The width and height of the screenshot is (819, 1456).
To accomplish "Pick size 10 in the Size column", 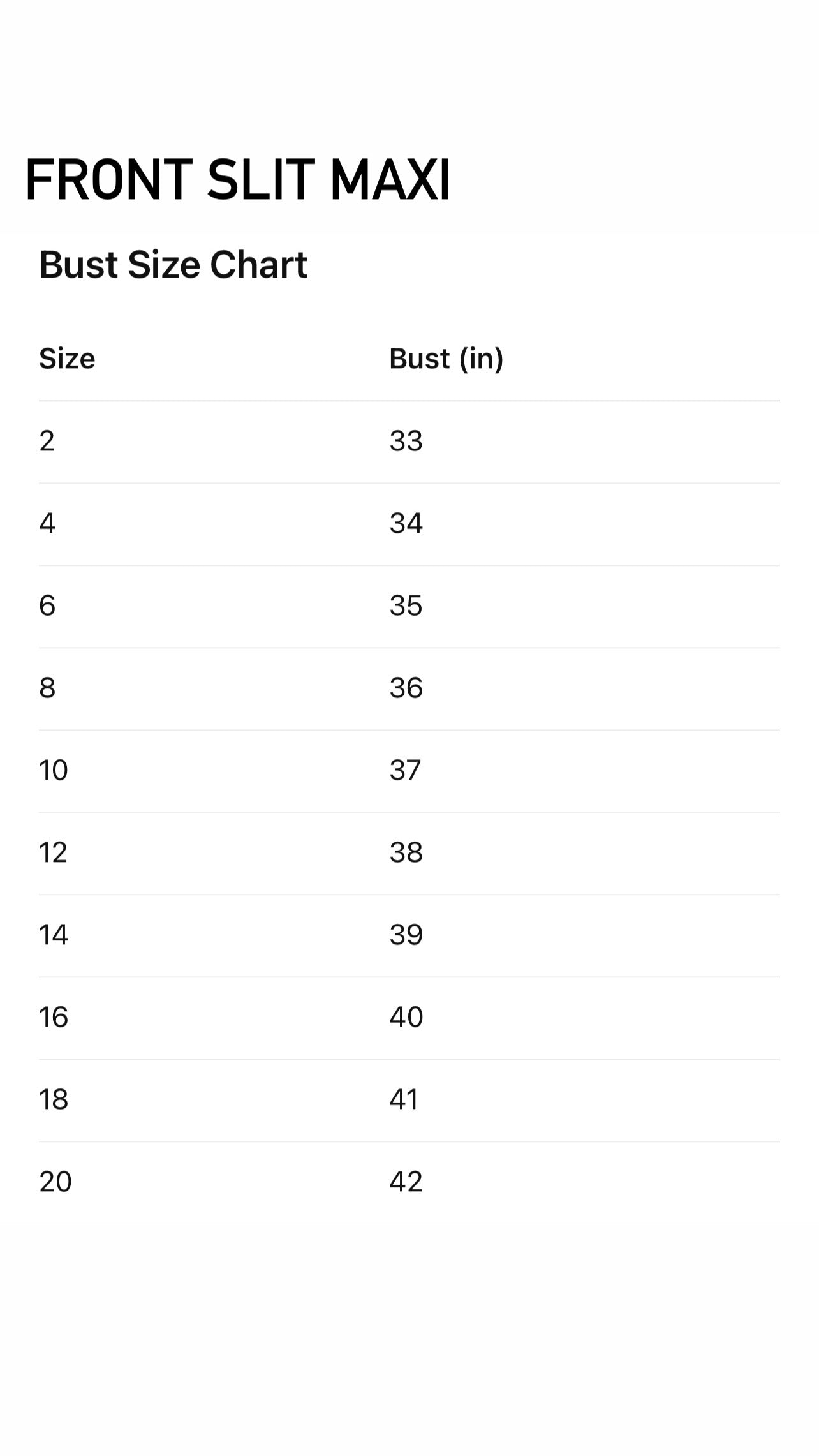I will click(x=53, y=770).
